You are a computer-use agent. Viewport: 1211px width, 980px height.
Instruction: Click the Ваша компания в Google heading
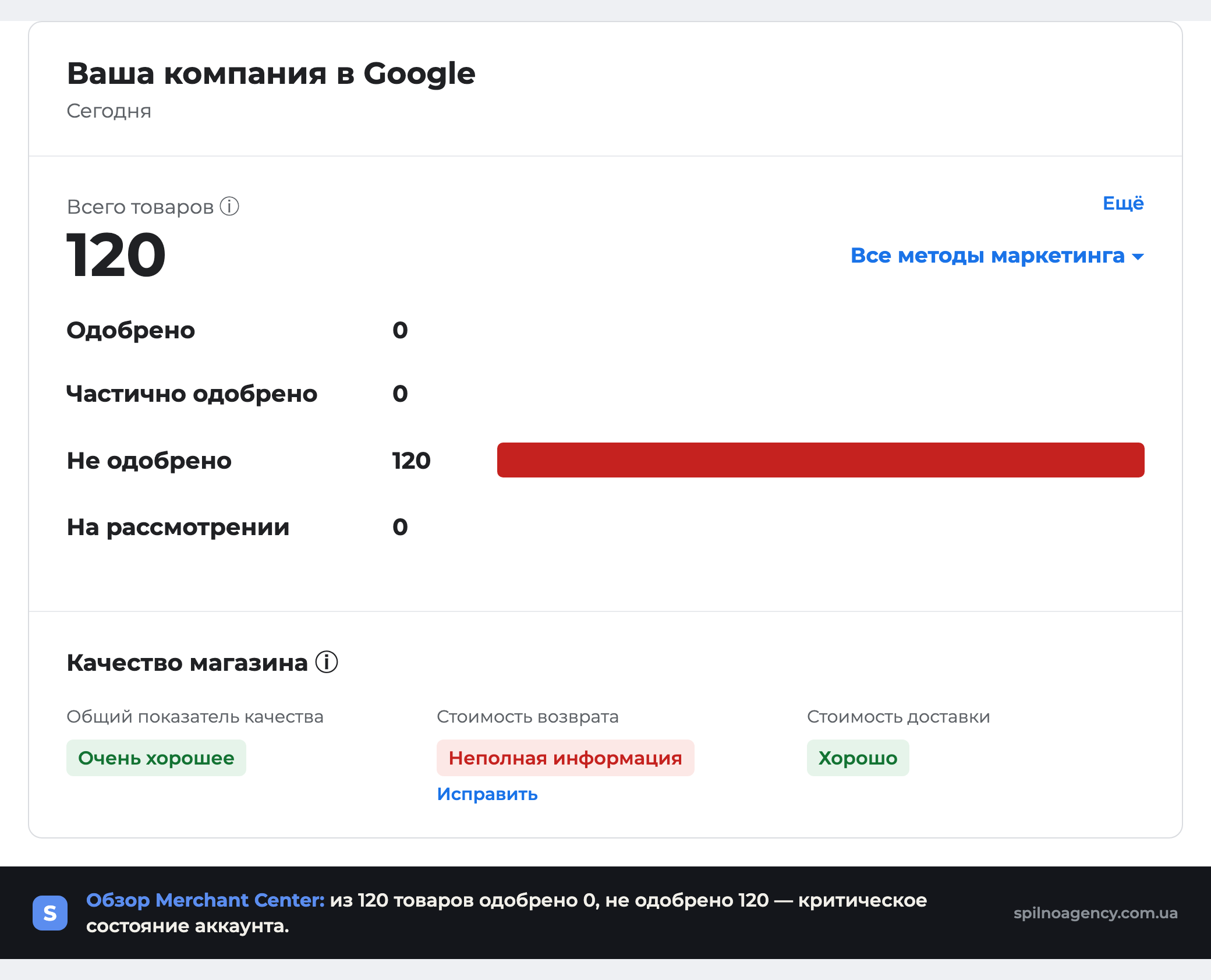[x=271, y=73]
